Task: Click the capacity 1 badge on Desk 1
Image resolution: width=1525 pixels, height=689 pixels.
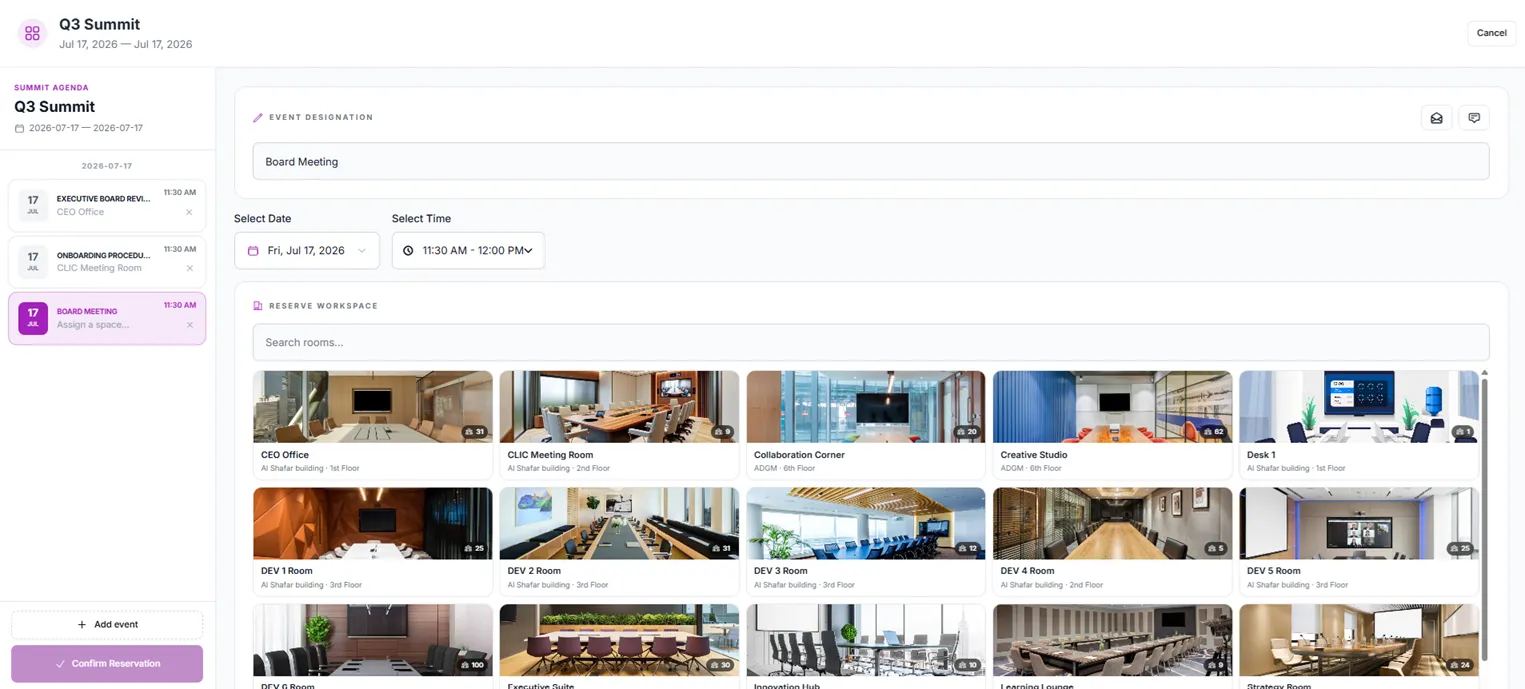Action: (1463, 432)
